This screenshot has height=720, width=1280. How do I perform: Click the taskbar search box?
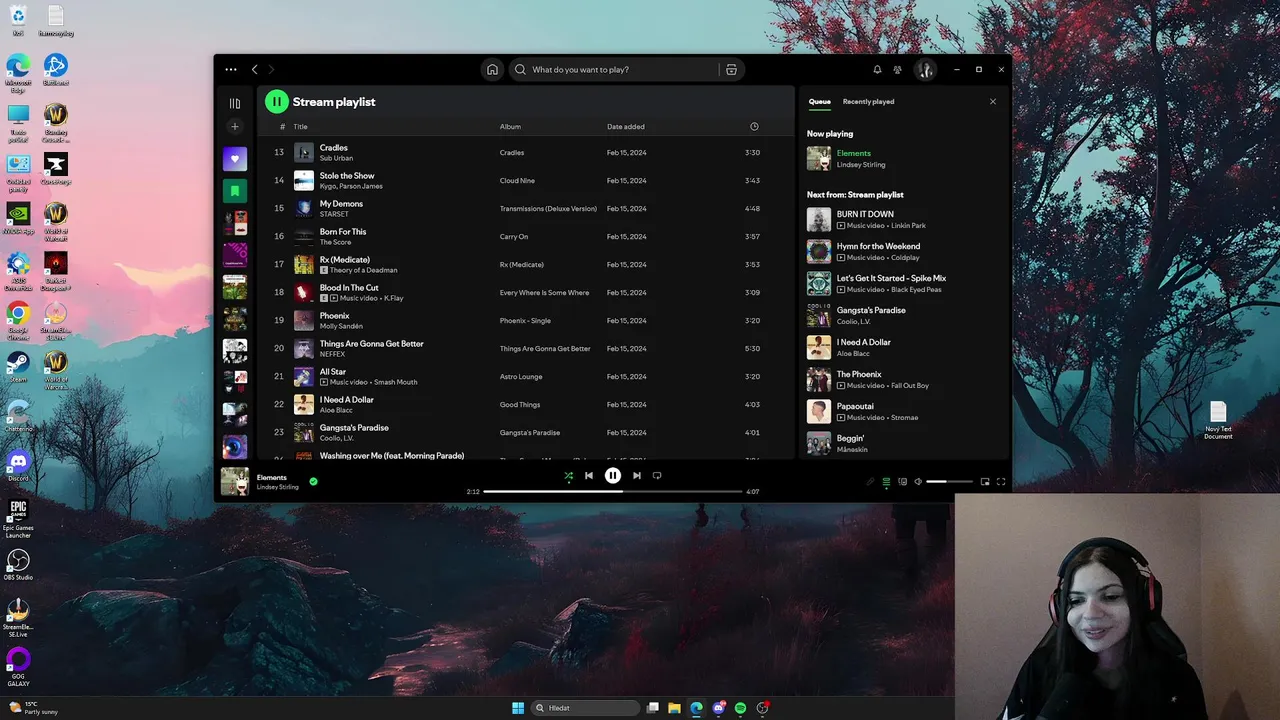(x=585, y=708)
